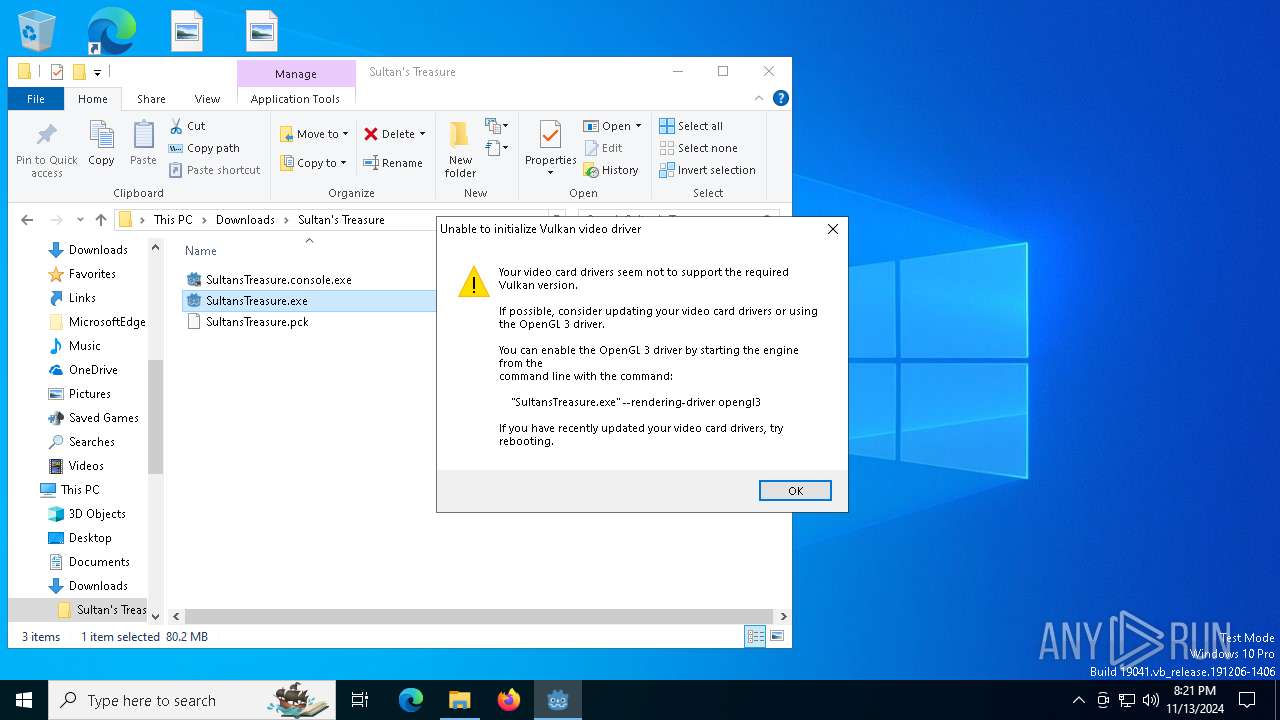
Task: Click the Up one level arrow
Action: [101, 220]
